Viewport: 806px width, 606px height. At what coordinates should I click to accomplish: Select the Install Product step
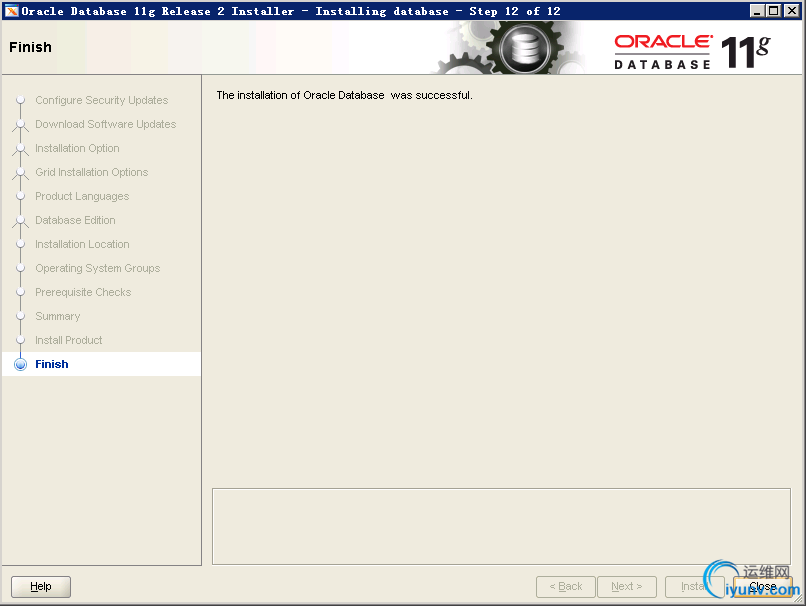pos(68,340)
